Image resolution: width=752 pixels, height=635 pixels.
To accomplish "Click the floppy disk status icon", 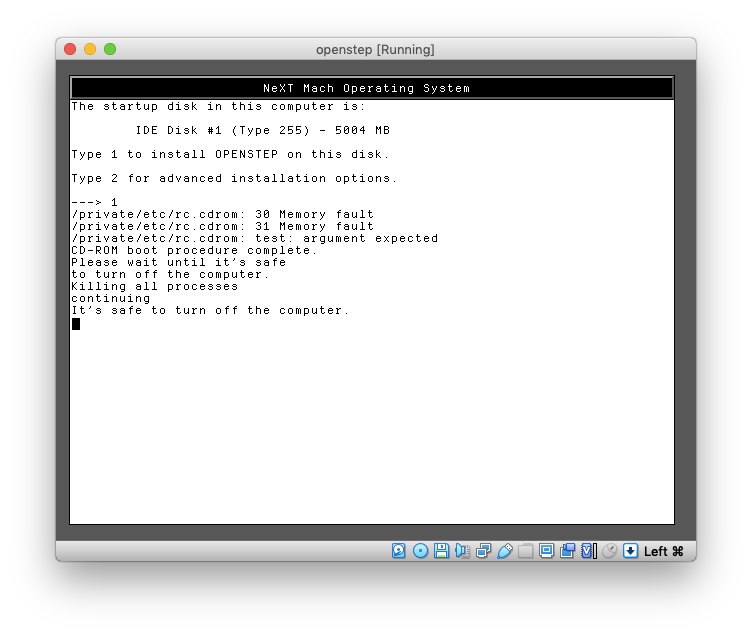I will pos(441,551).
